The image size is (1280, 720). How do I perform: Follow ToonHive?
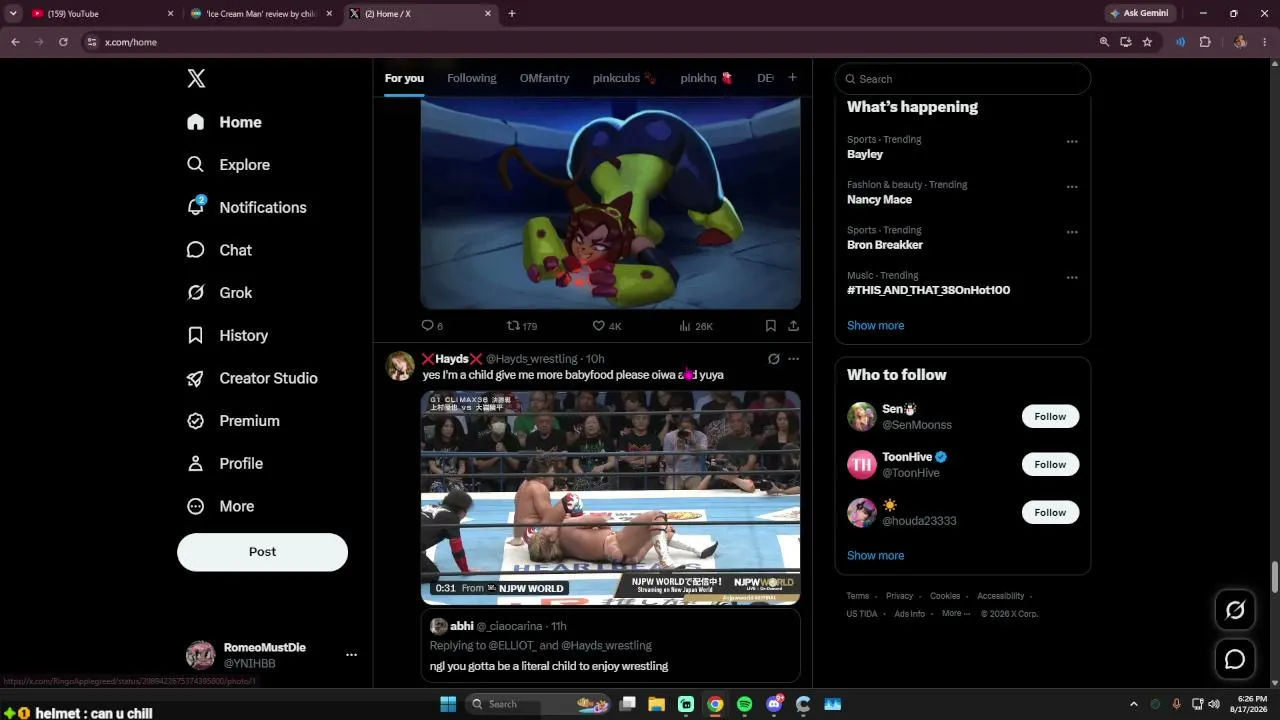click(x=1050, y=465)
